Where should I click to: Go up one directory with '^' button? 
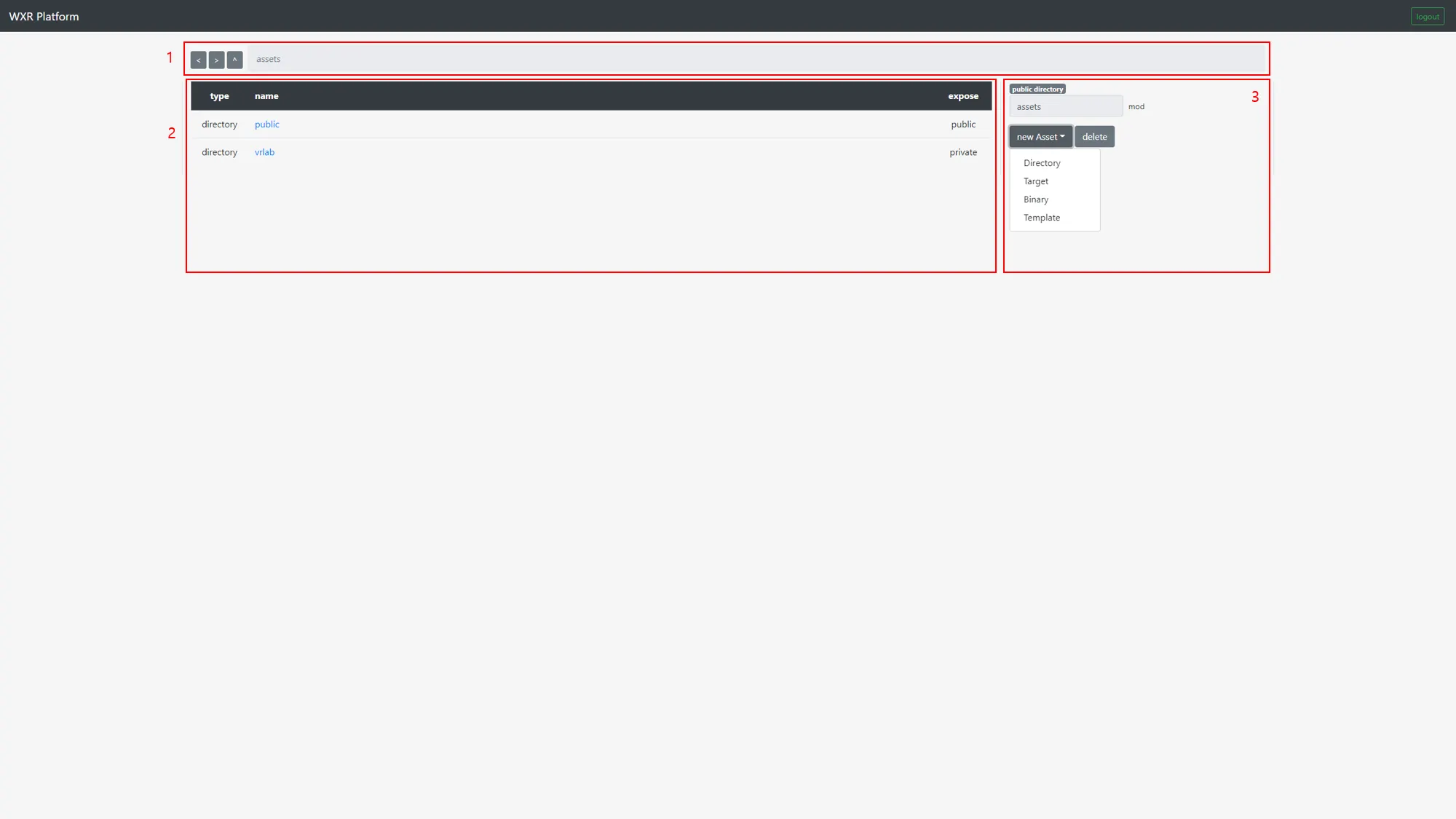234,60
